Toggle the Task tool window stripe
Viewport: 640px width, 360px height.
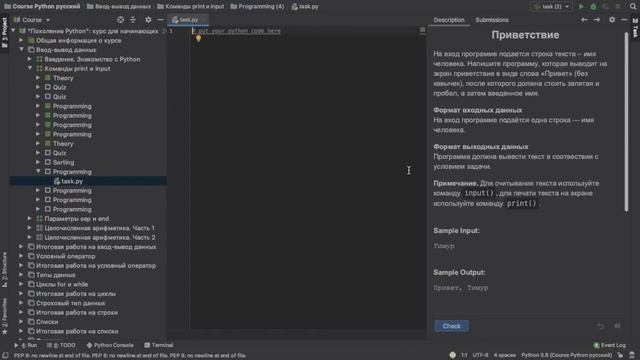[635, 28]
